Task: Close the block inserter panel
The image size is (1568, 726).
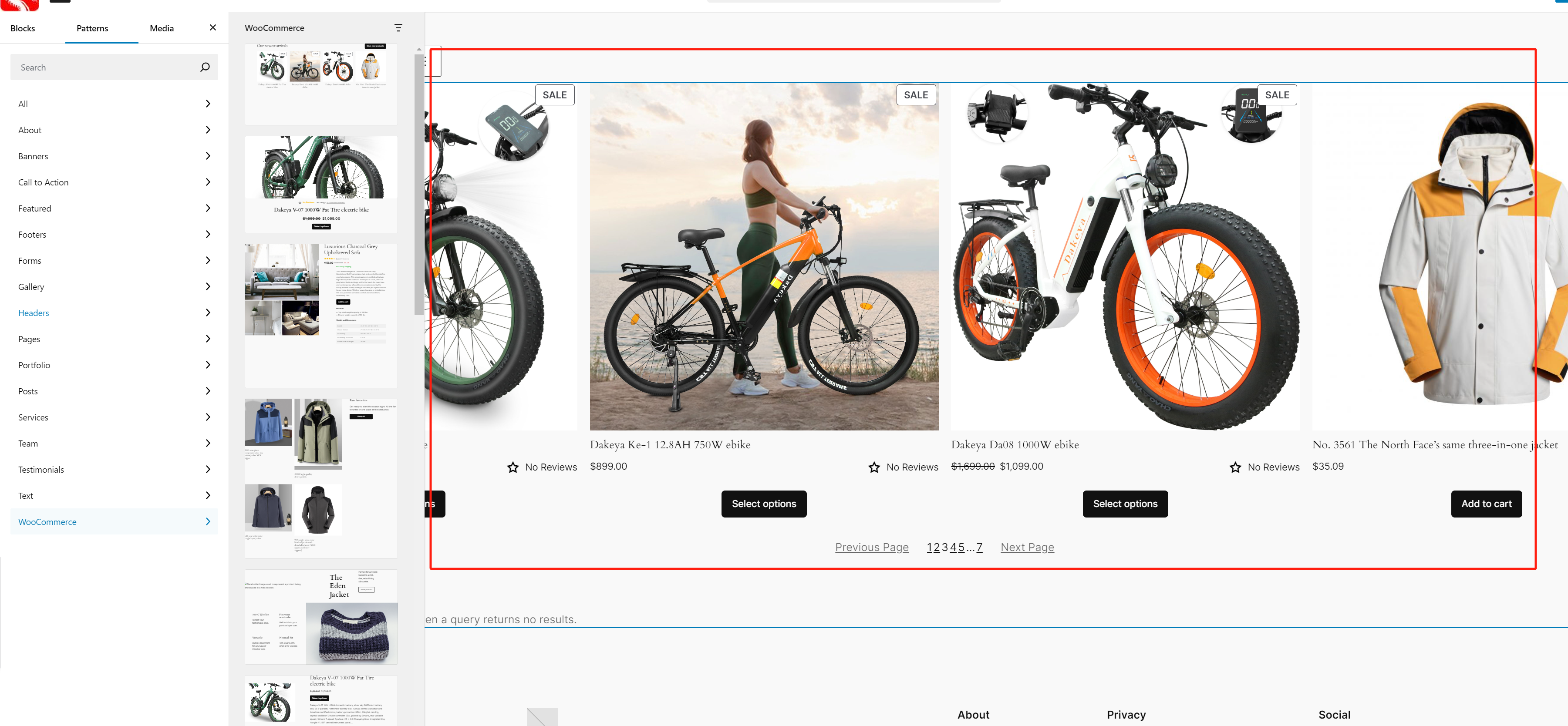Action: coord(212,27)
